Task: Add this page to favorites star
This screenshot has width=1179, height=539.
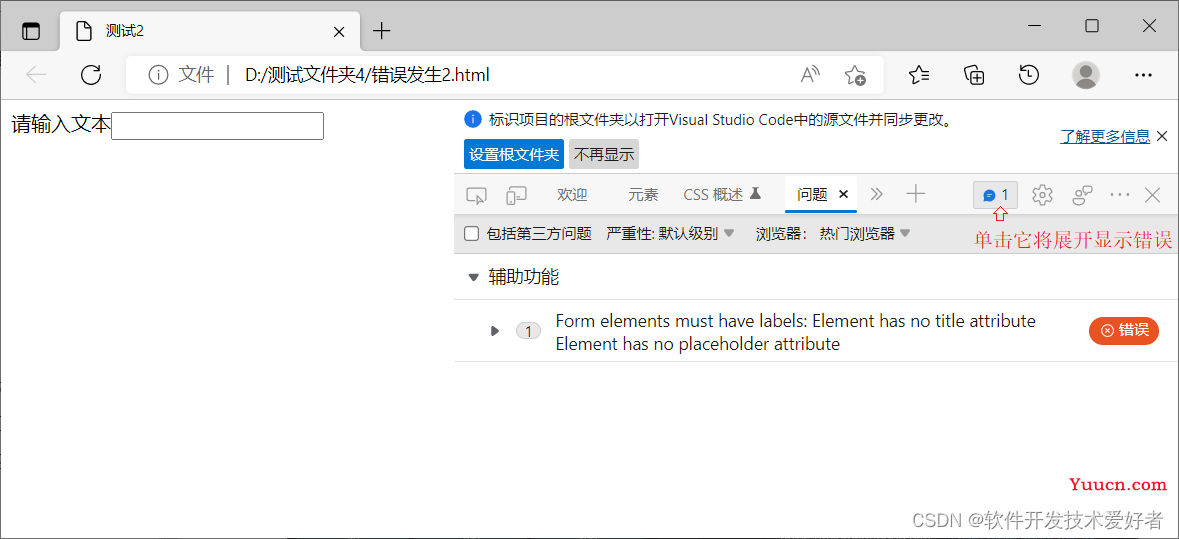Action: pyautogui.click(x=855, y=74)
